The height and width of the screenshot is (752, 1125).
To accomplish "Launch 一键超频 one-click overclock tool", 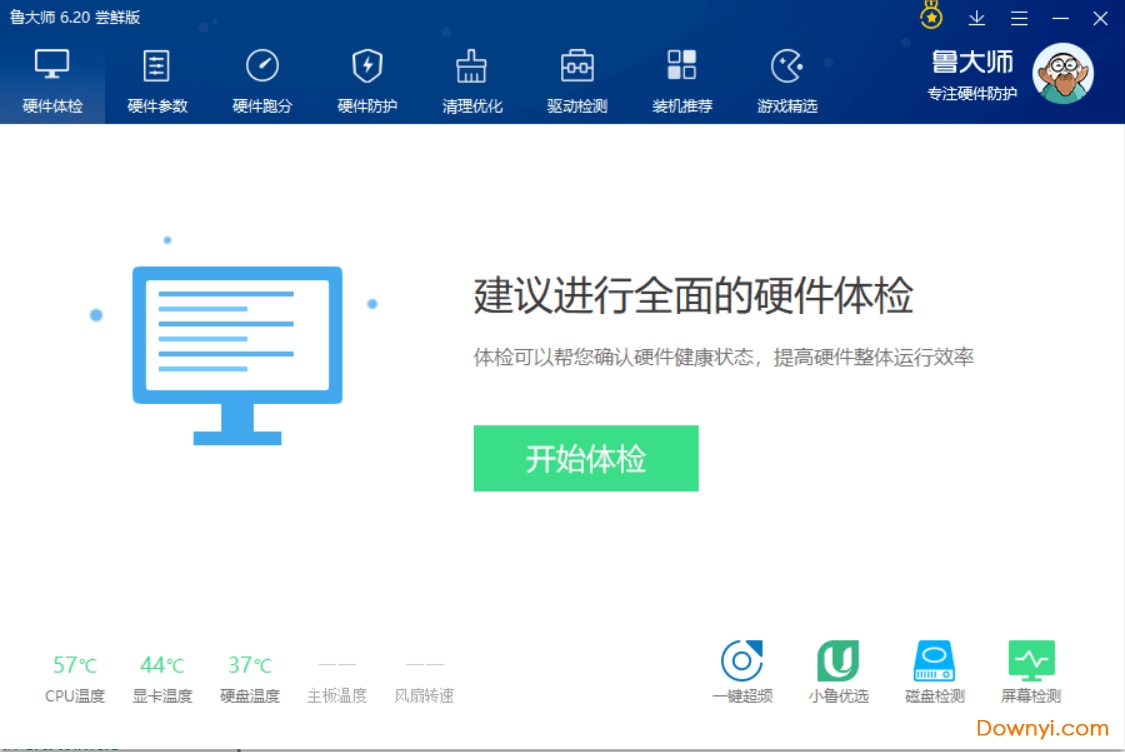I will pyautogui.click(x=742, y=671).
